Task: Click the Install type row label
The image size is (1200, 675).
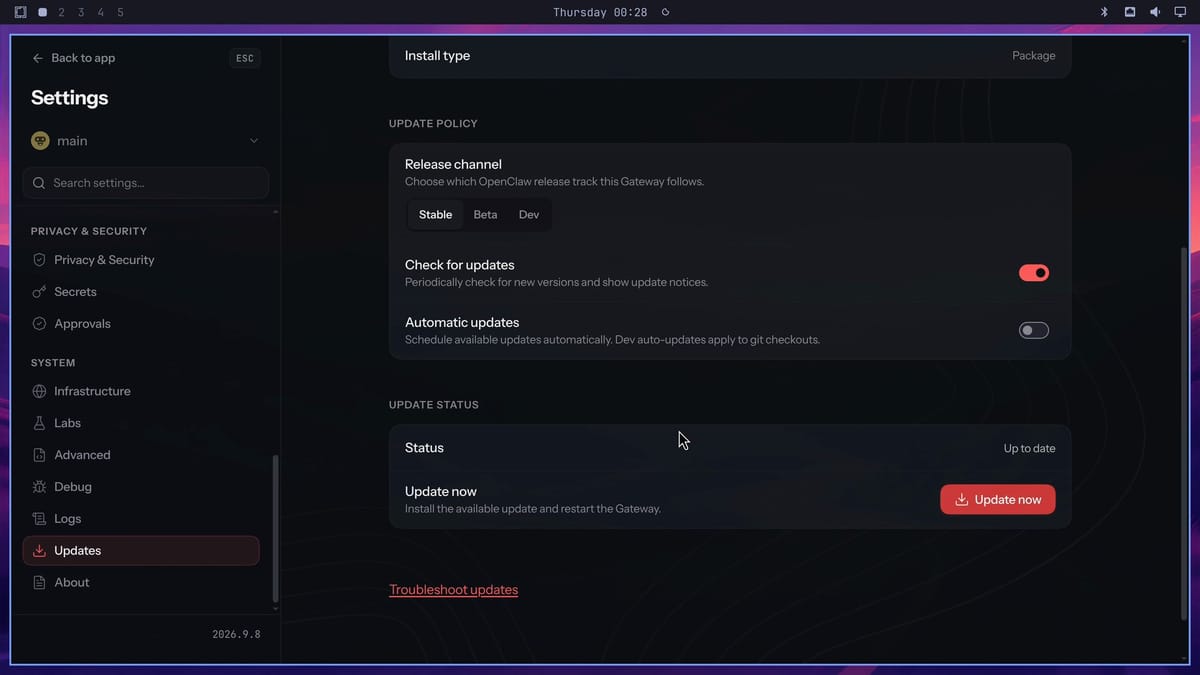Action: (x=437, y=56)
